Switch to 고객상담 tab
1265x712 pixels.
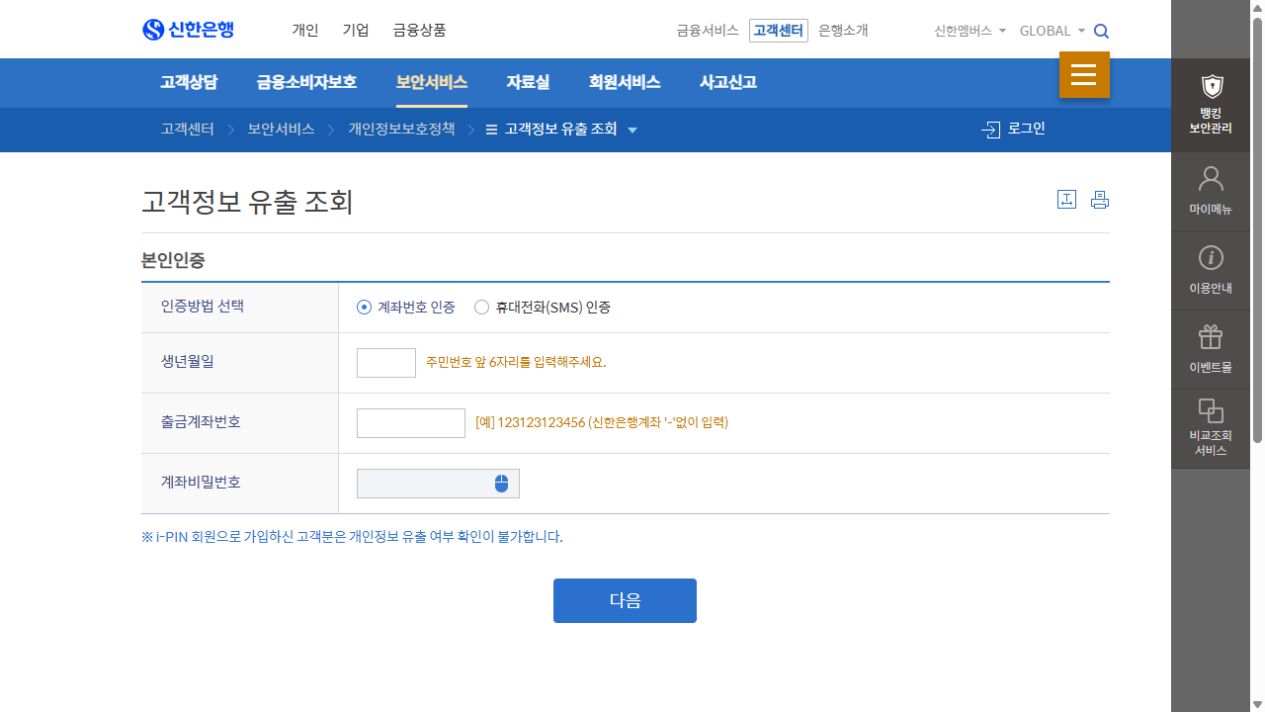pos(189,83)
